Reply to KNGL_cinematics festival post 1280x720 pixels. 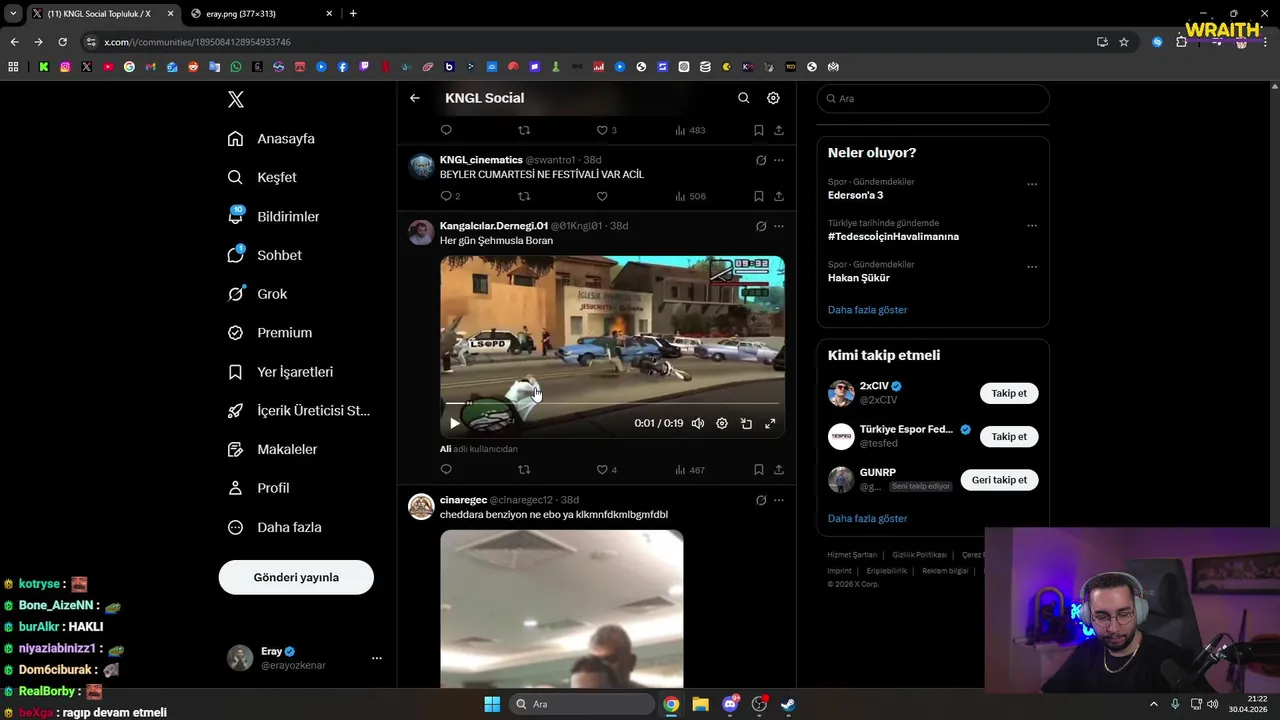click(x=446, y=196)
